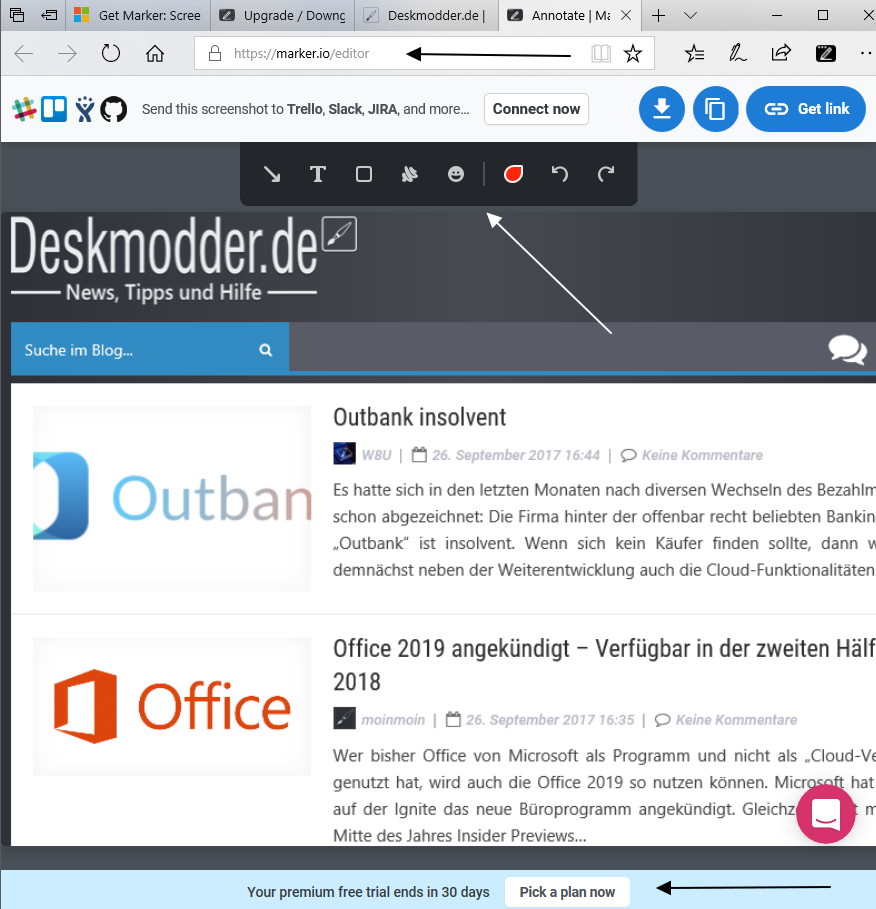Select the blur tool in editor toolbar
876x909 pixels.
410,174
